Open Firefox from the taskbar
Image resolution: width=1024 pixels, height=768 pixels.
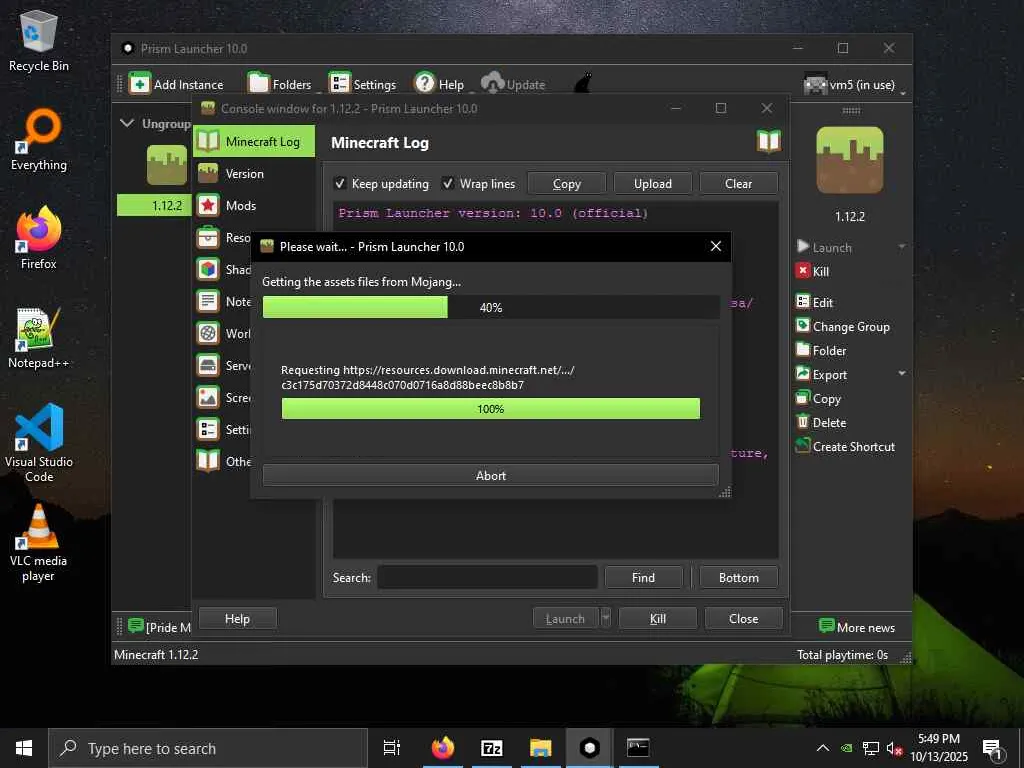tap(443, 748)
